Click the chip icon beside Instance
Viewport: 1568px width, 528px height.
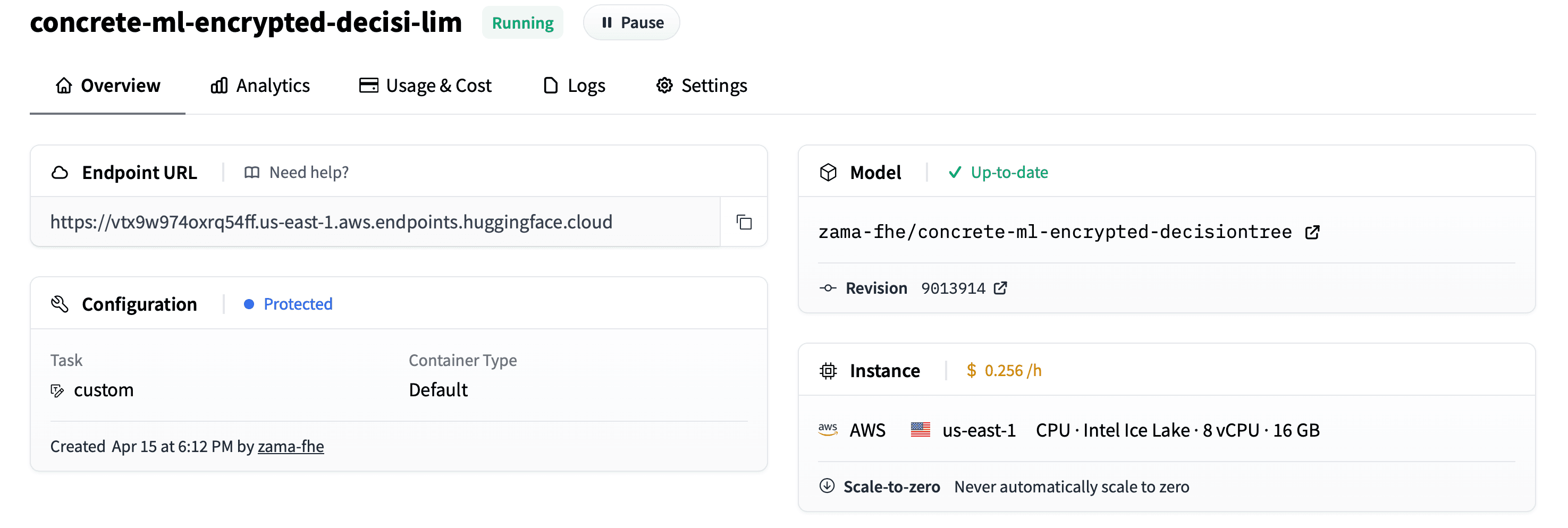point(828,370)
